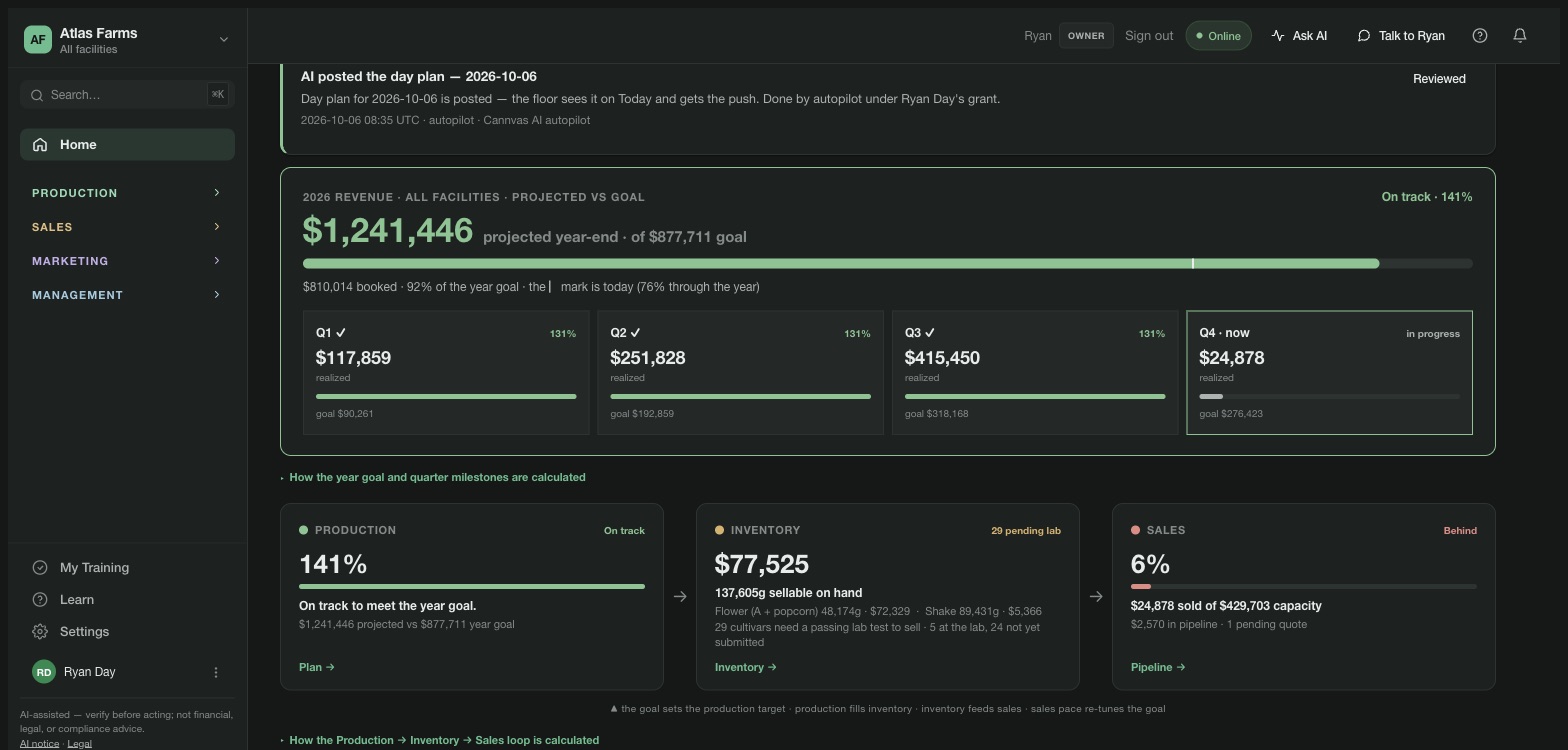The height and width of the screenshot is (750, 1568).
Task: Expand the Sales sidebar section
Action: point(127,227)
